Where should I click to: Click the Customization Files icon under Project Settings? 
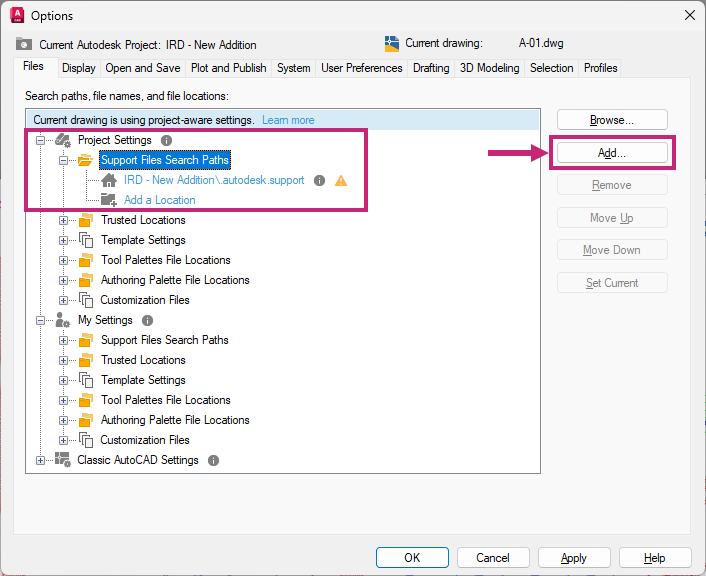(86, 300)
